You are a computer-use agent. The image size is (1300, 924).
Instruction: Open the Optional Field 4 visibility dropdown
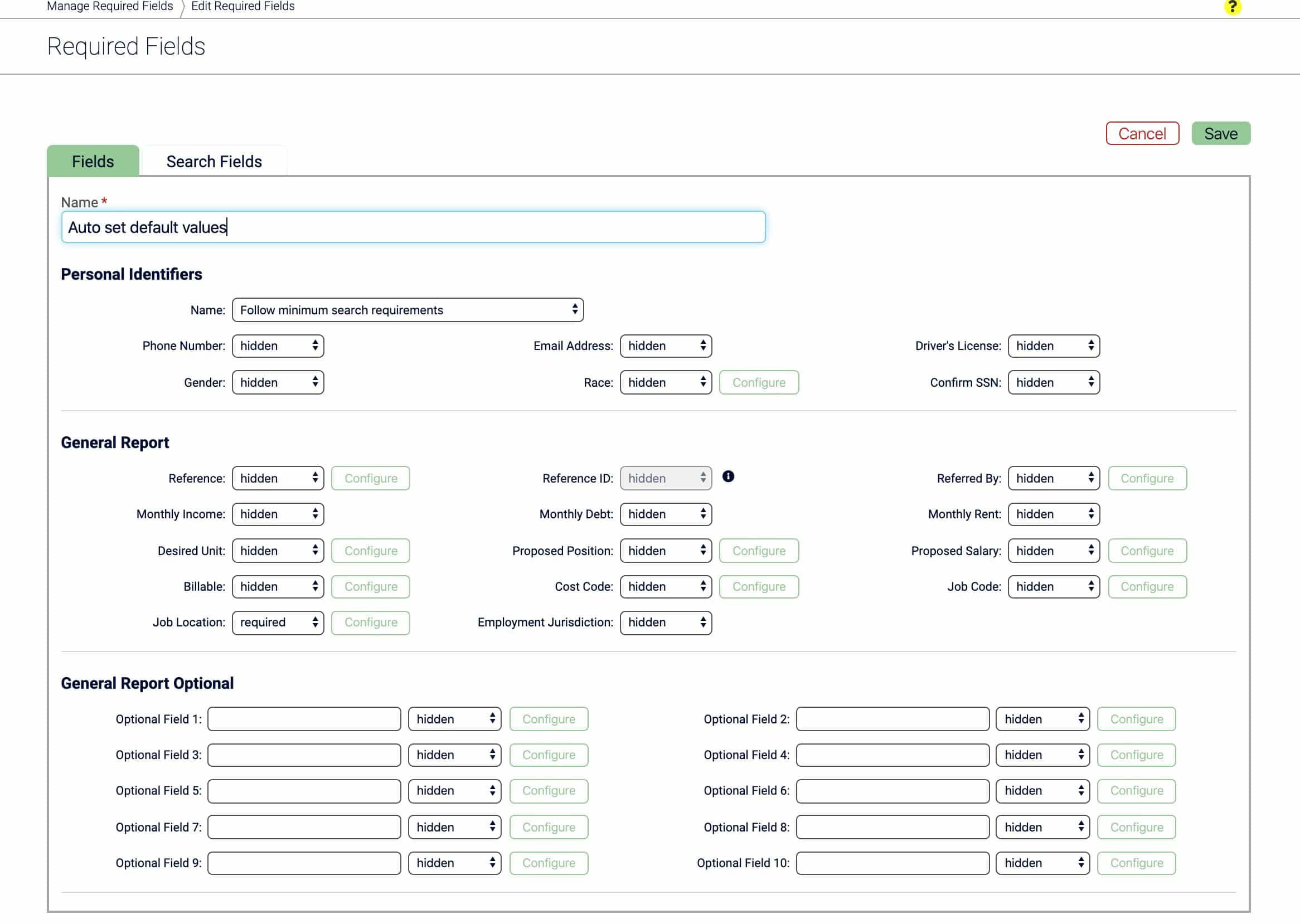1043,755
